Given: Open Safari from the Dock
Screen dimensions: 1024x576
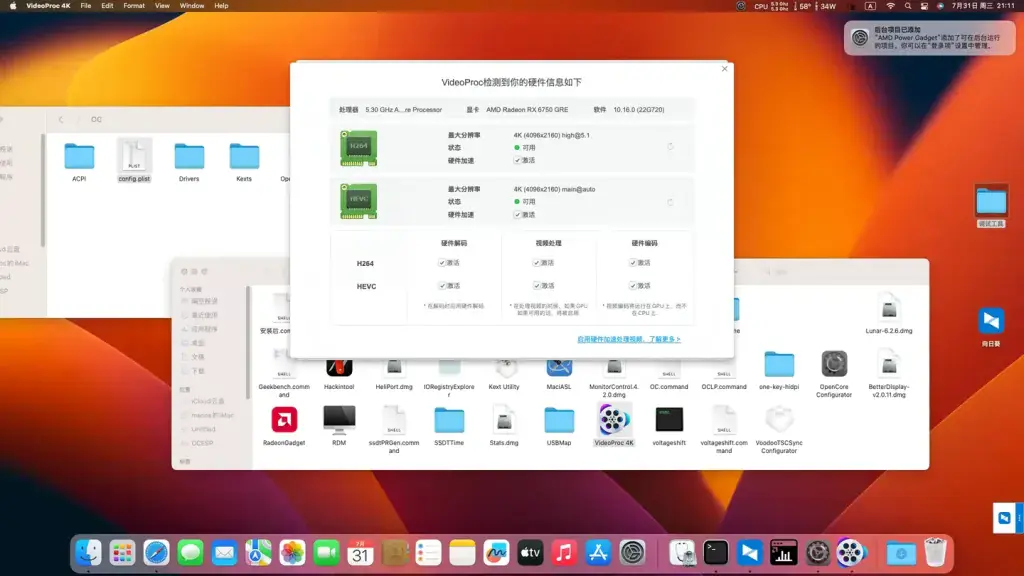Looking at the screenshot, I should (x=157, y=553).
